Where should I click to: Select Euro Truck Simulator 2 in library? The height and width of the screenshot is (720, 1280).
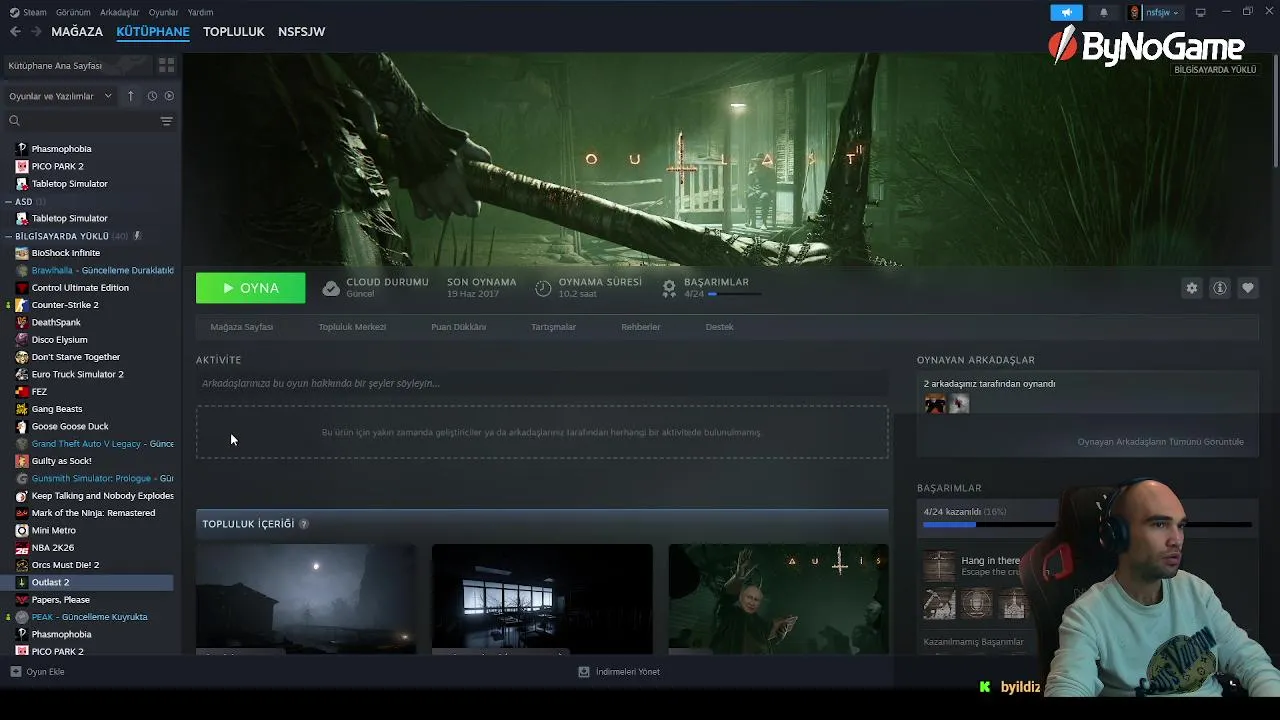pyautogui.click(x=77, y=374)
